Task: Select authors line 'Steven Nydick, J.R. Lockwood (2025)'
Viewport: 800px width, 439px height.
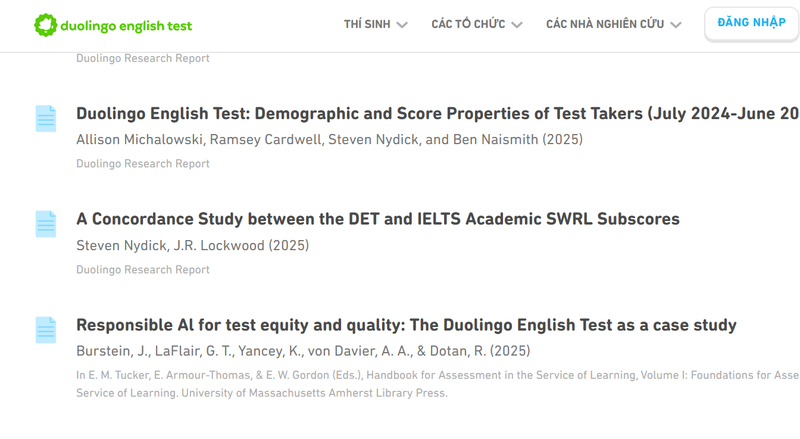Action: 193,246
